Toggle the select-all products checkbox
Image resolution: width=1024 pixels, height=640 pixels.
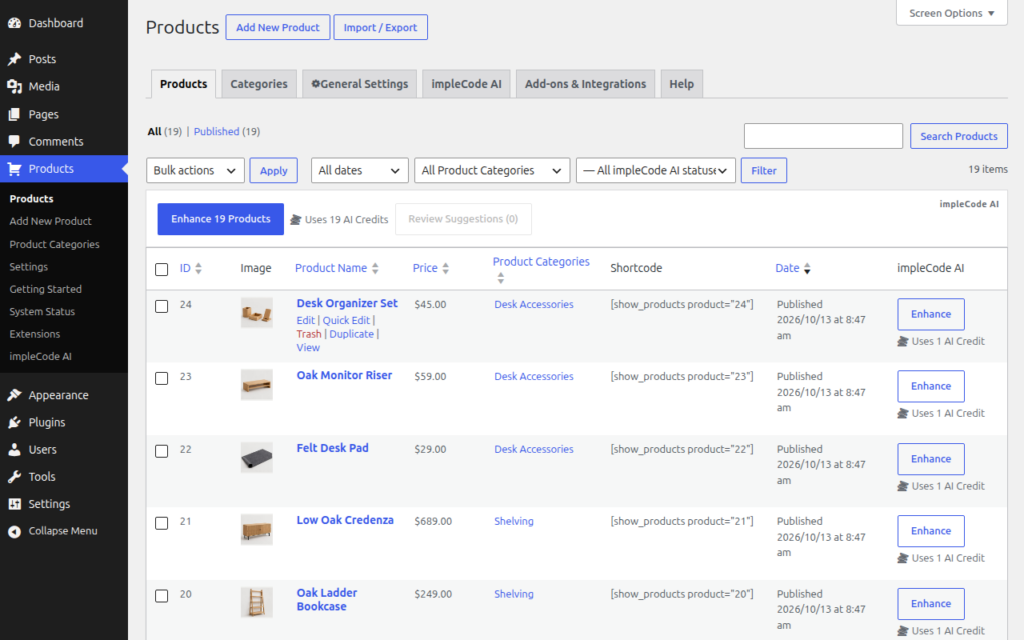tap(161, 269)
